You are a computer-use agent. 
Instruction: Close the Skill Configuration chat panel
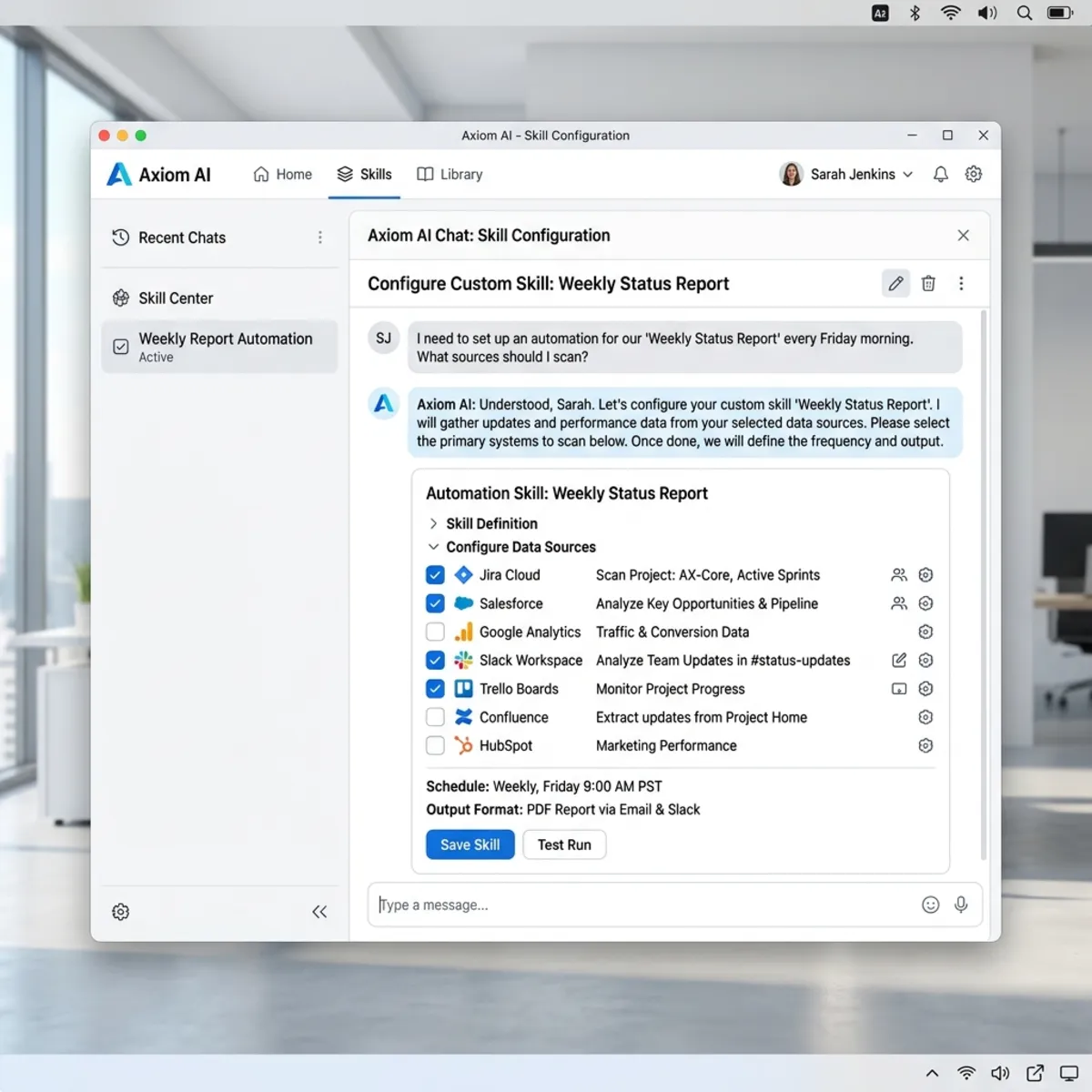pyautogui.click(x=964, y=235)
